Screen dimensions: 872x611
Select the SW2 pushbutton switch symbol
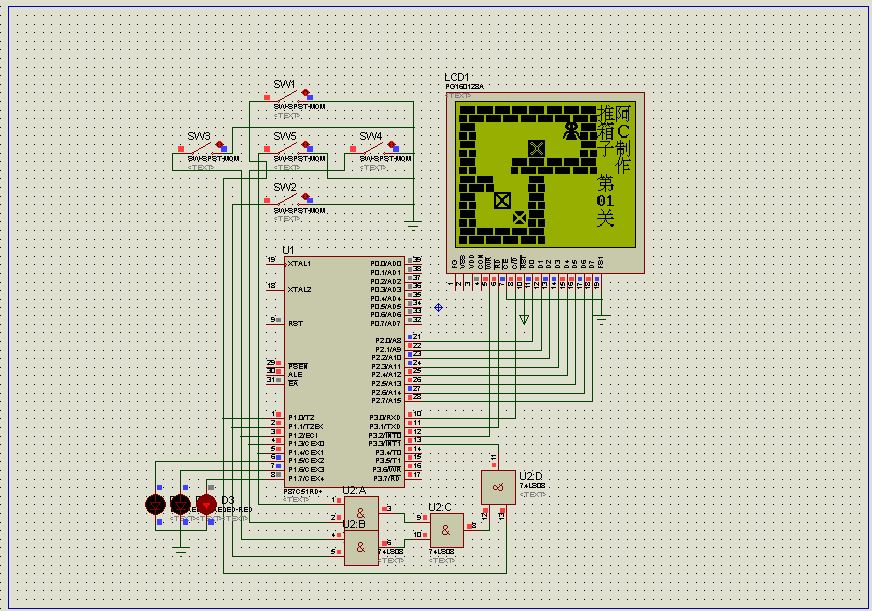[288, 199]
